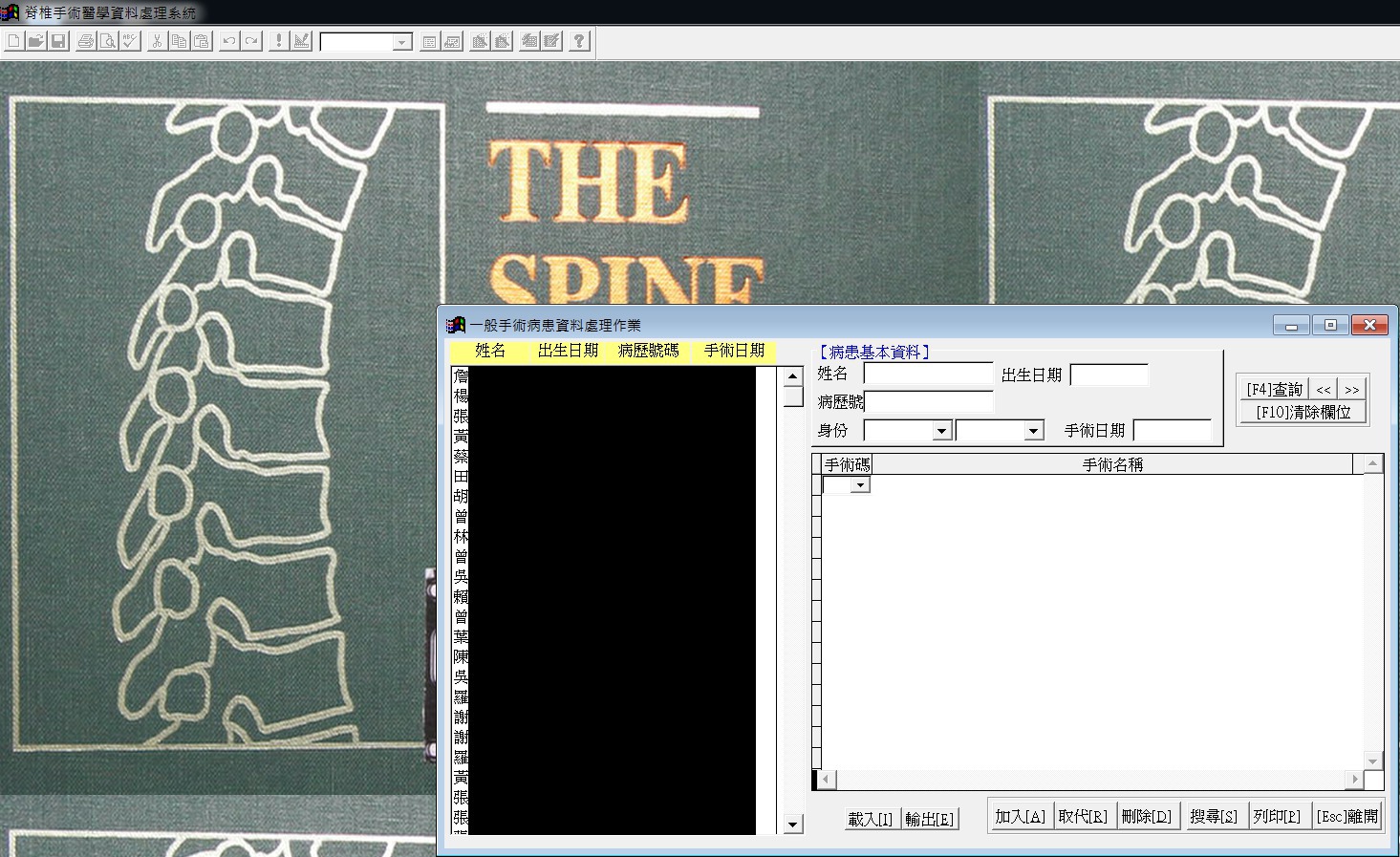Launch the Form Wizard toolbar icon

coord(480,41)
